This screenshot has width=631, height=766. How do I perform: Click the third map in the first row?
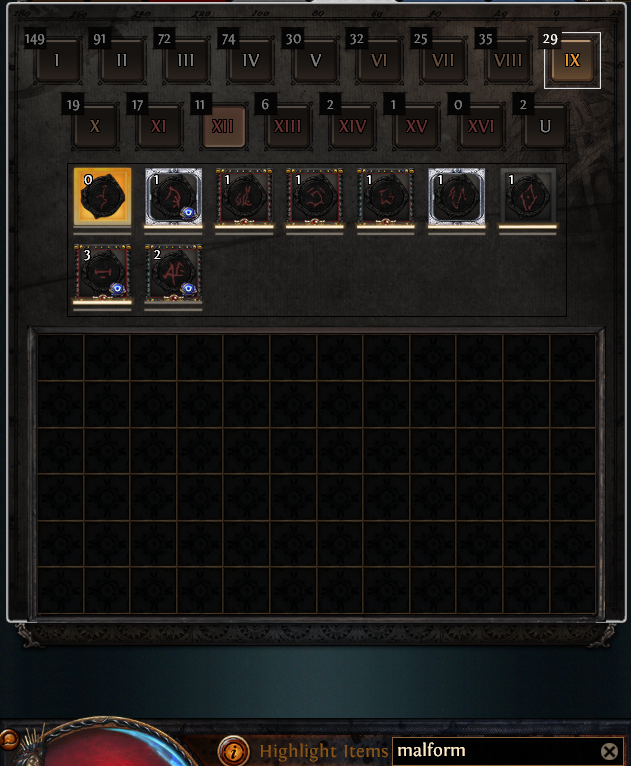pyautogui.click(x=244, y=196)
